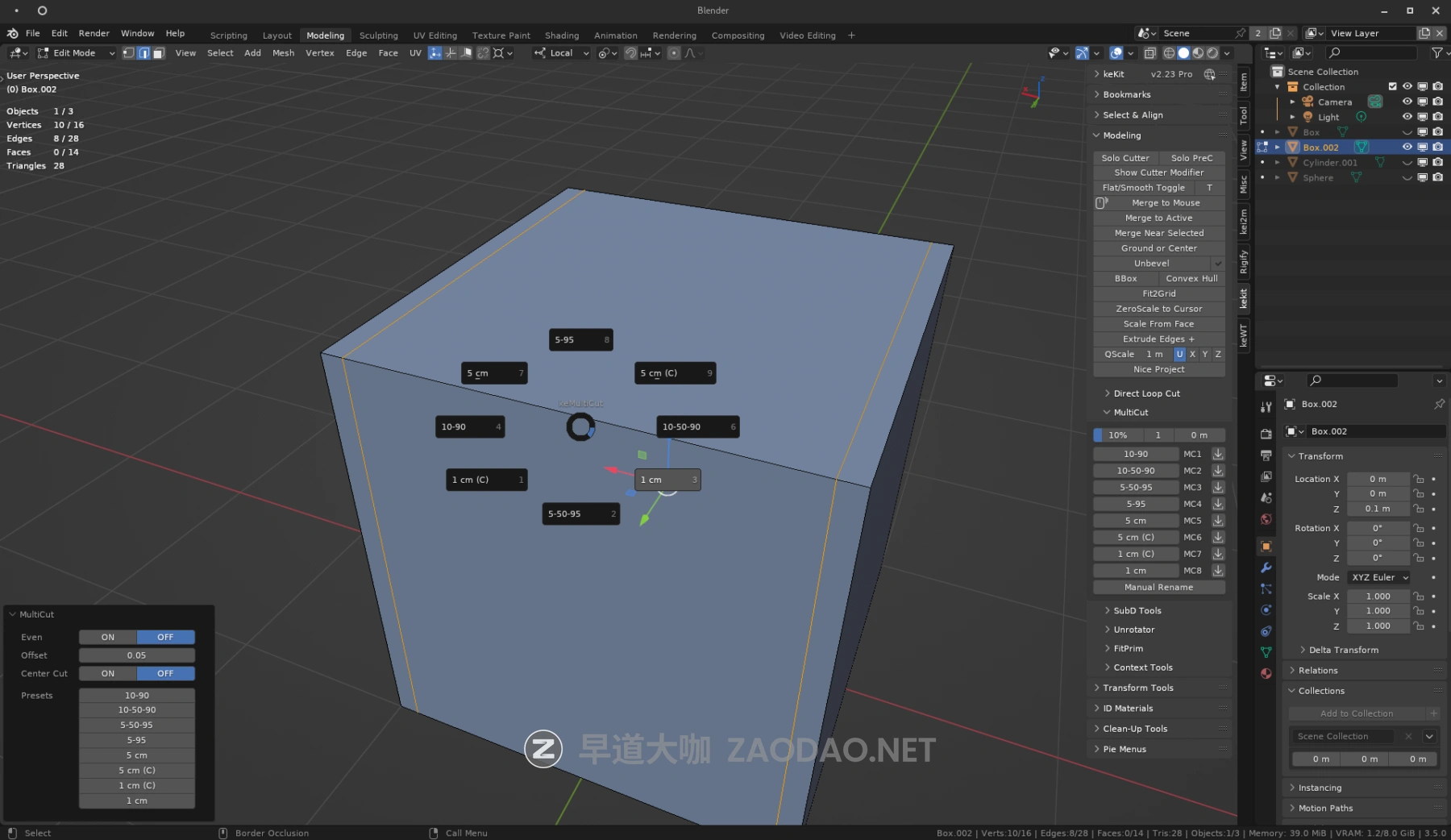Expand the Transform Tools panel
Image resolution: width=1451 pixels, height=840 pixels.
[x=1137, y=688]
